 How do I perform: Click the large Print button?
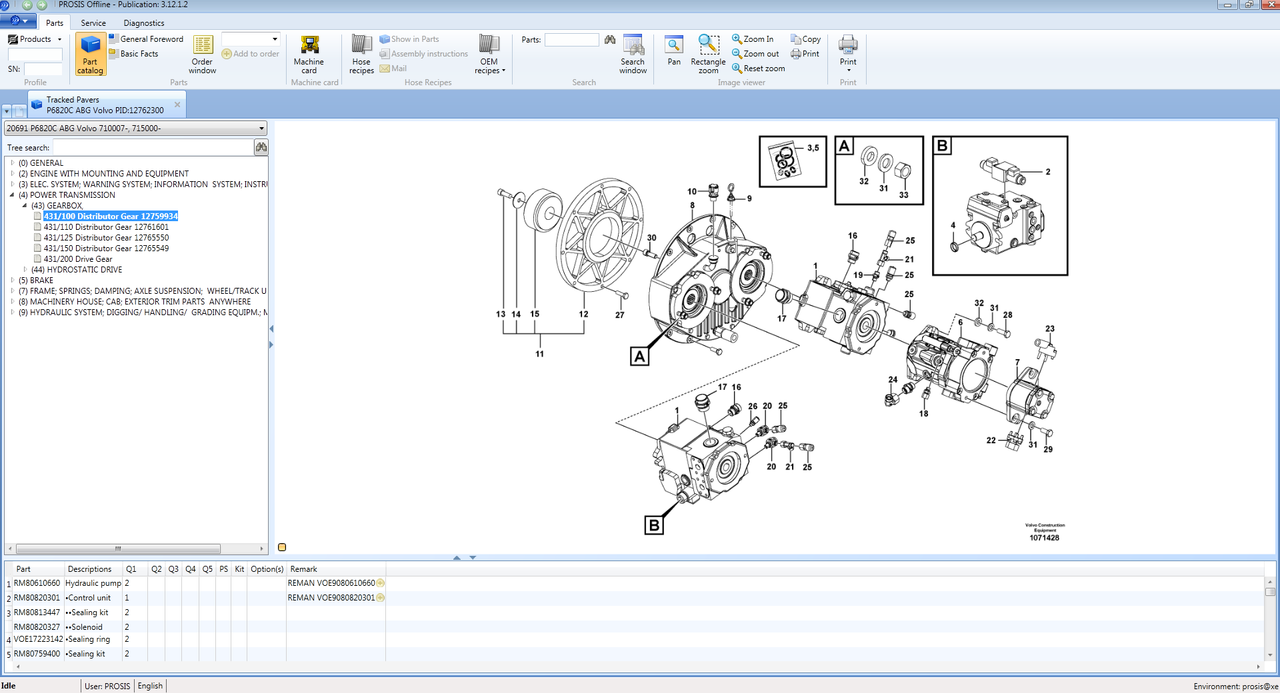tap(848, 54)
